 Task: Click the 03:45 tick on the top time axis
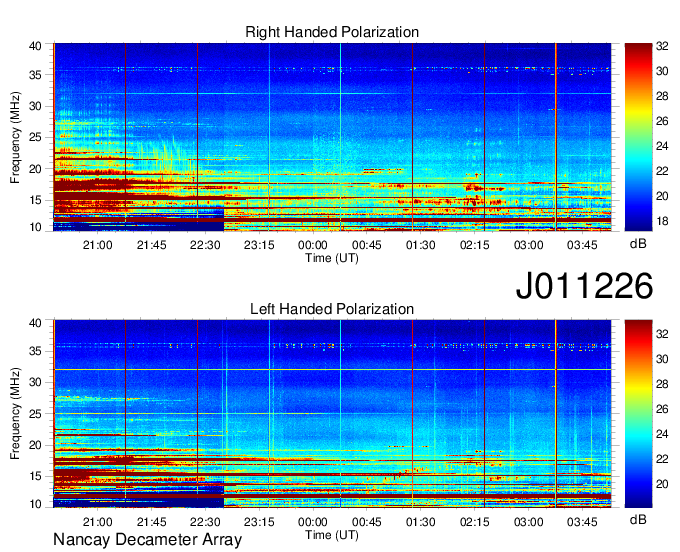point(582,245)
